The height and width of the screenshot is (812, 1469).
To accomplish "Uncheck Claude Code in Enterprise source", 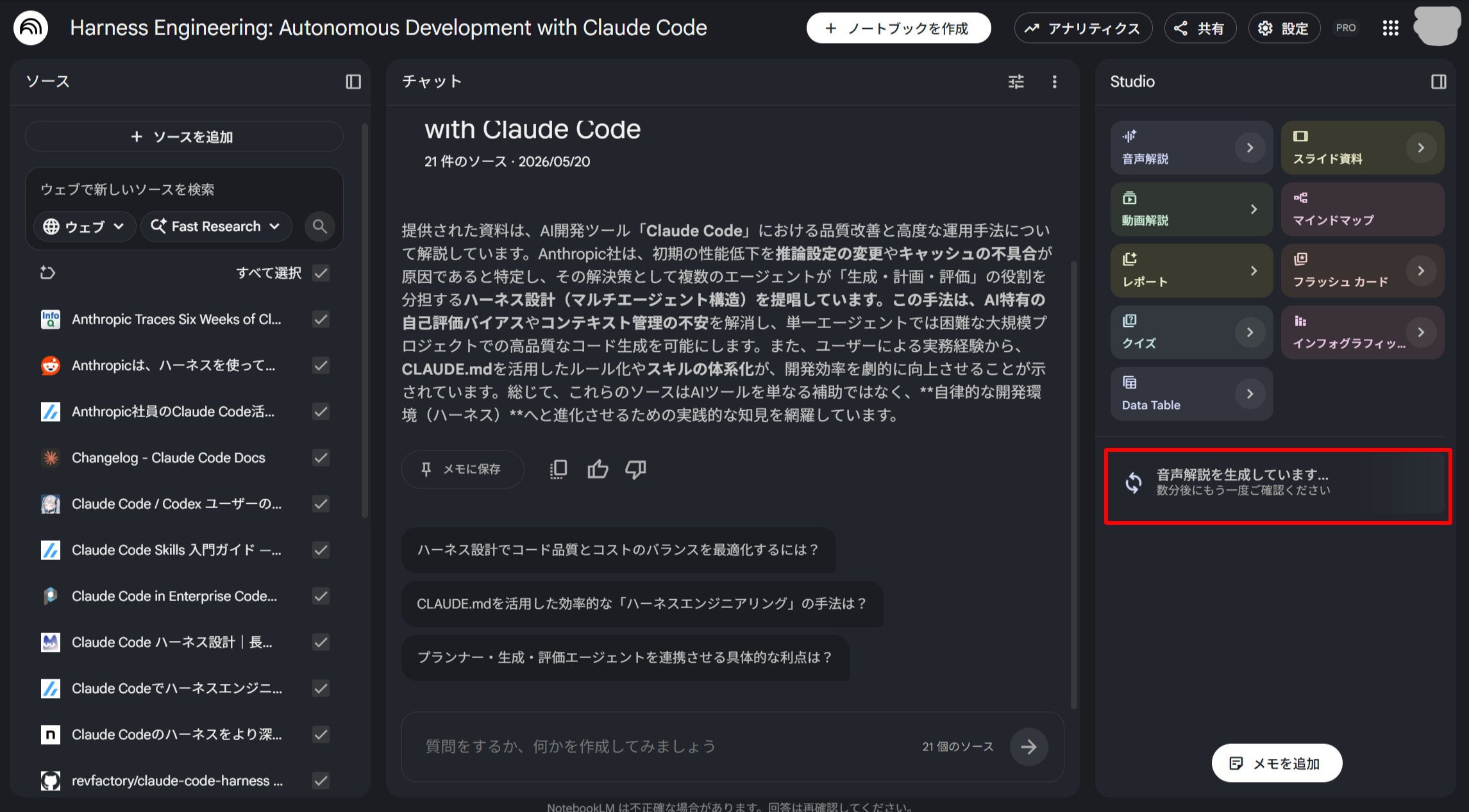I will coord(321,596).
